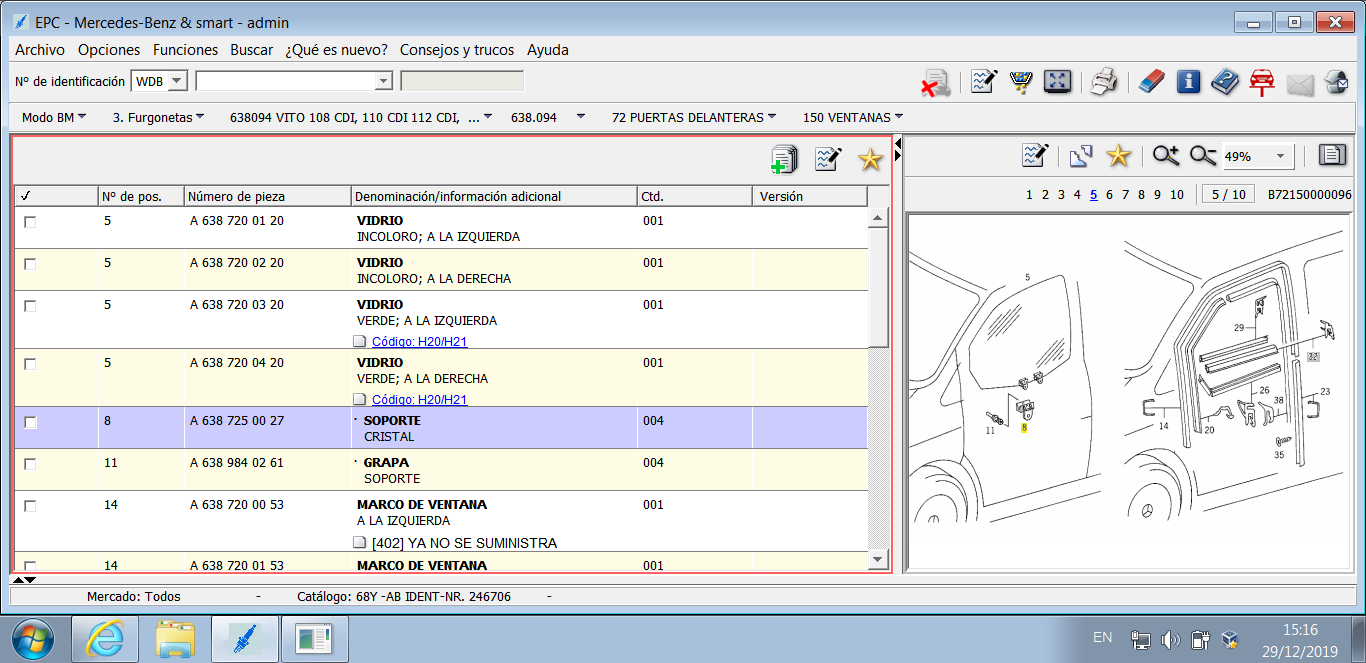Screen dimensions: 1366x663
Task: Check the box for part A 638 720 02 20
Action: [x=30, y=264]
